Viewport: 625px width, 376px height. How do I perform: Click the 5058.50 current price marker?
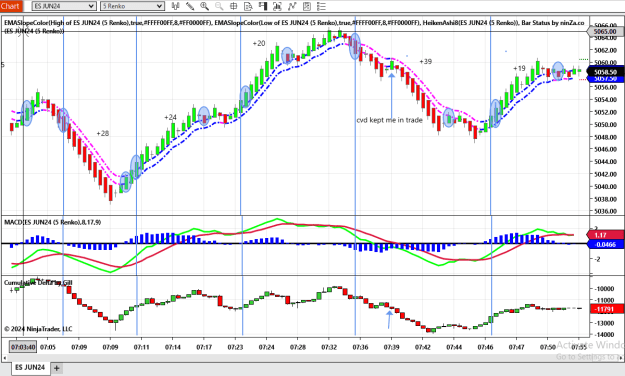tap(605, 72)
